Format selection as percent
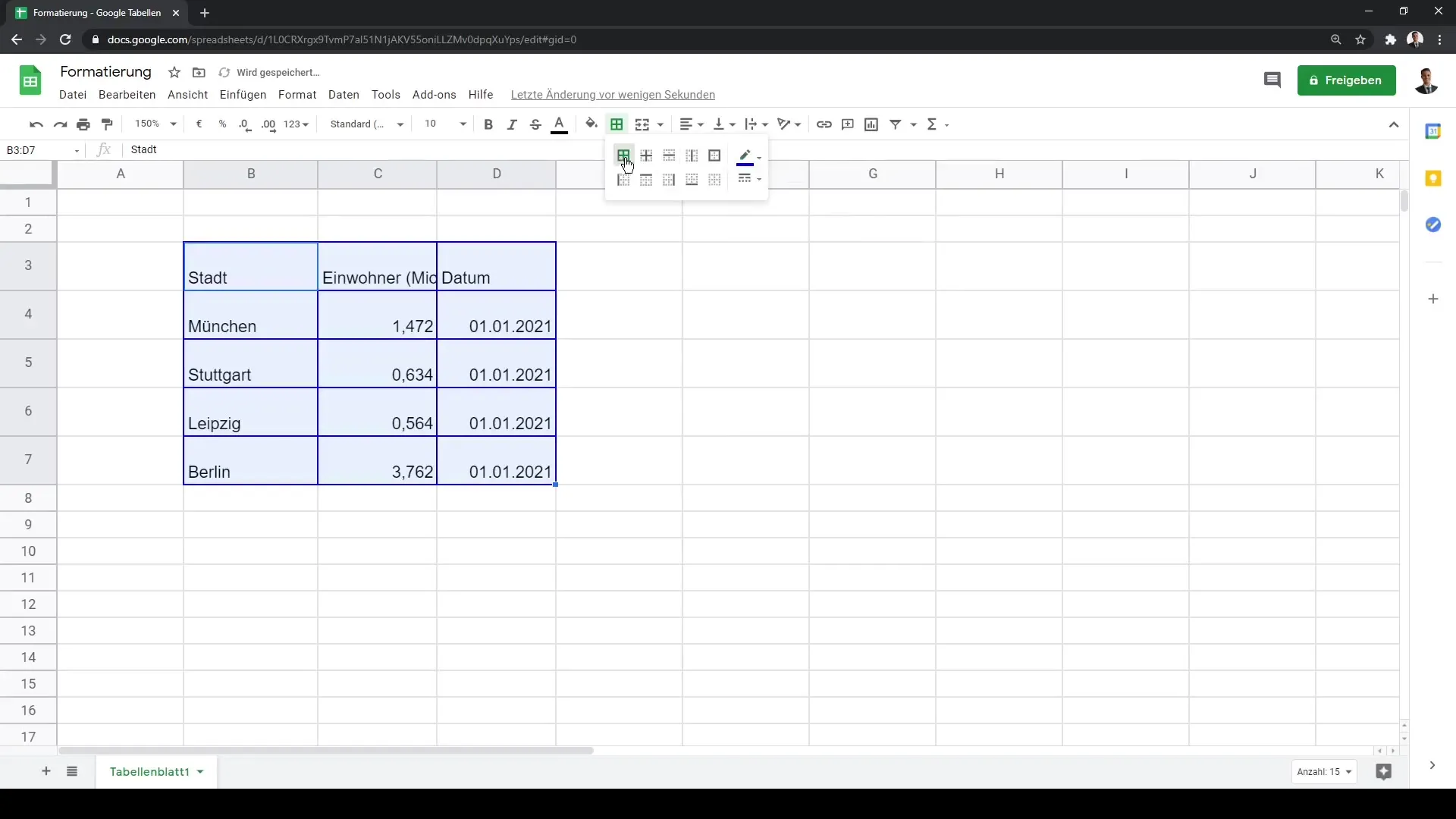 (x=222, y=124)
